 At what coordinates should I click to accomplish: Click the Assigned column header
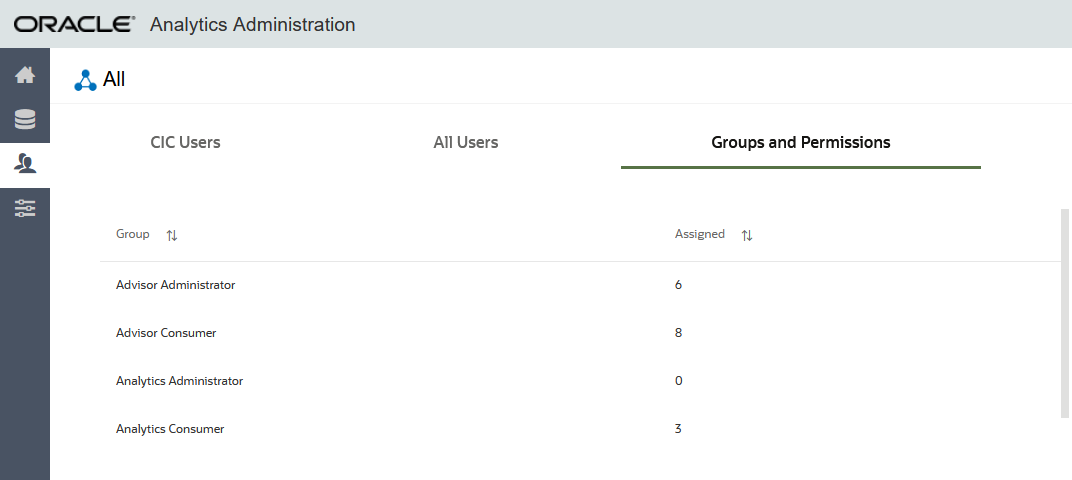699,234
